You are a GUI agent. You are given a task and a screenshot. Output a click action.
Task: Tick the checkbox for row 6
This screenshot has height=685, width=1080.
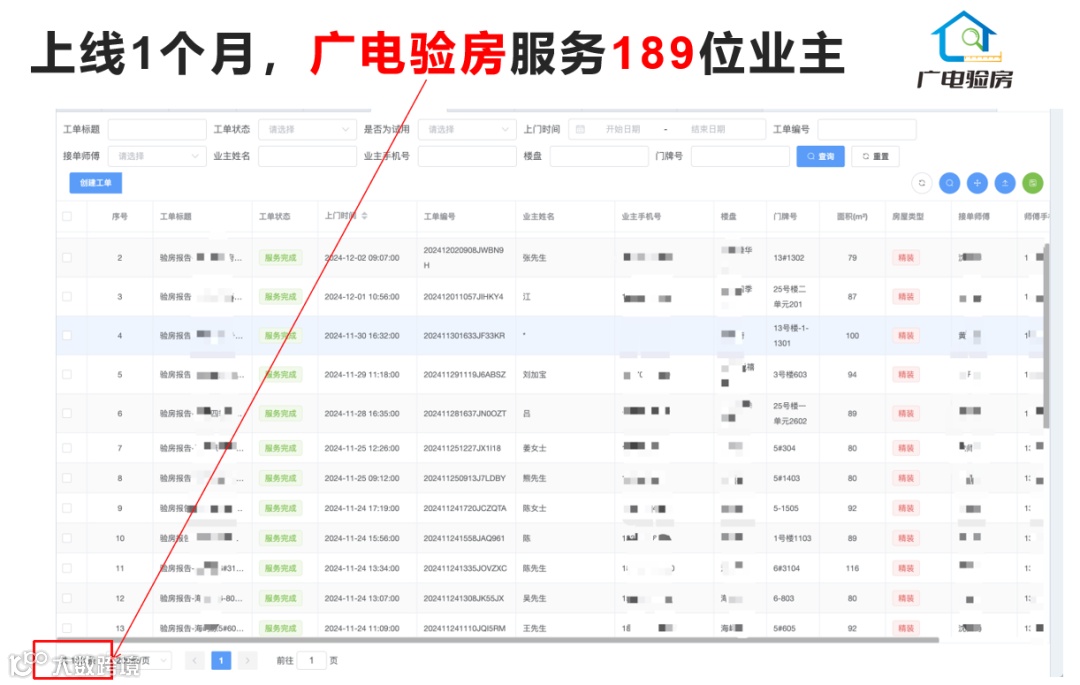[x=67, y=414]
